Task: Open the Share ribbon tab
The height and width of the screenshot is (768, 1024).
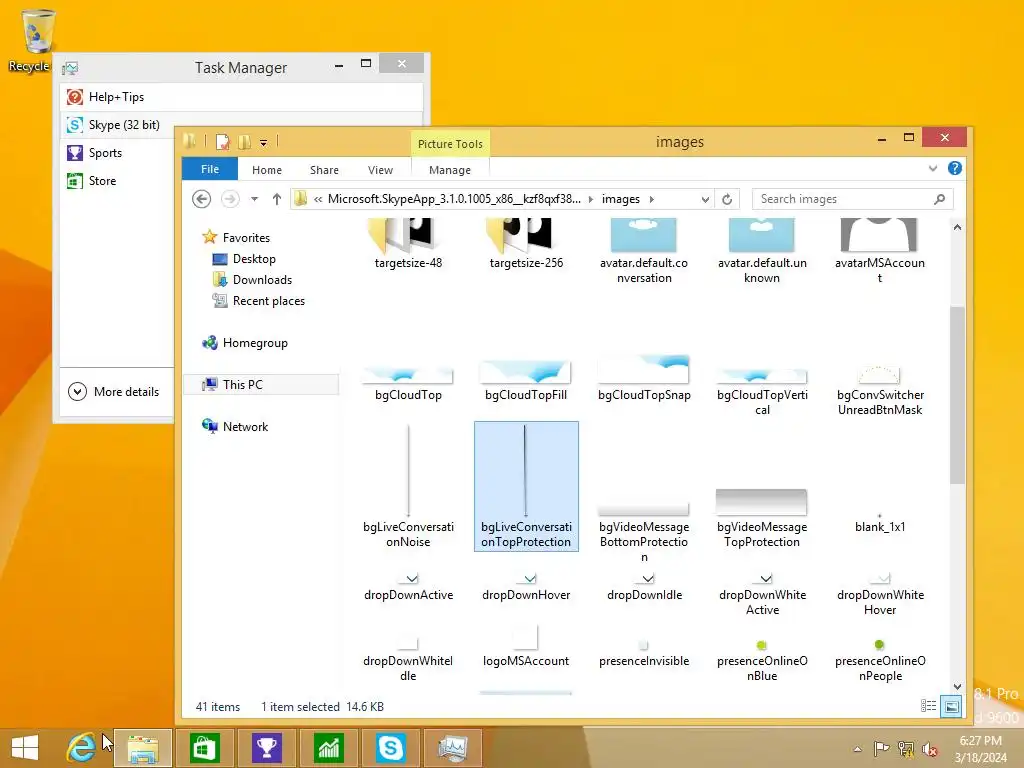Action: pyautogui.click(x=324, y=170)
